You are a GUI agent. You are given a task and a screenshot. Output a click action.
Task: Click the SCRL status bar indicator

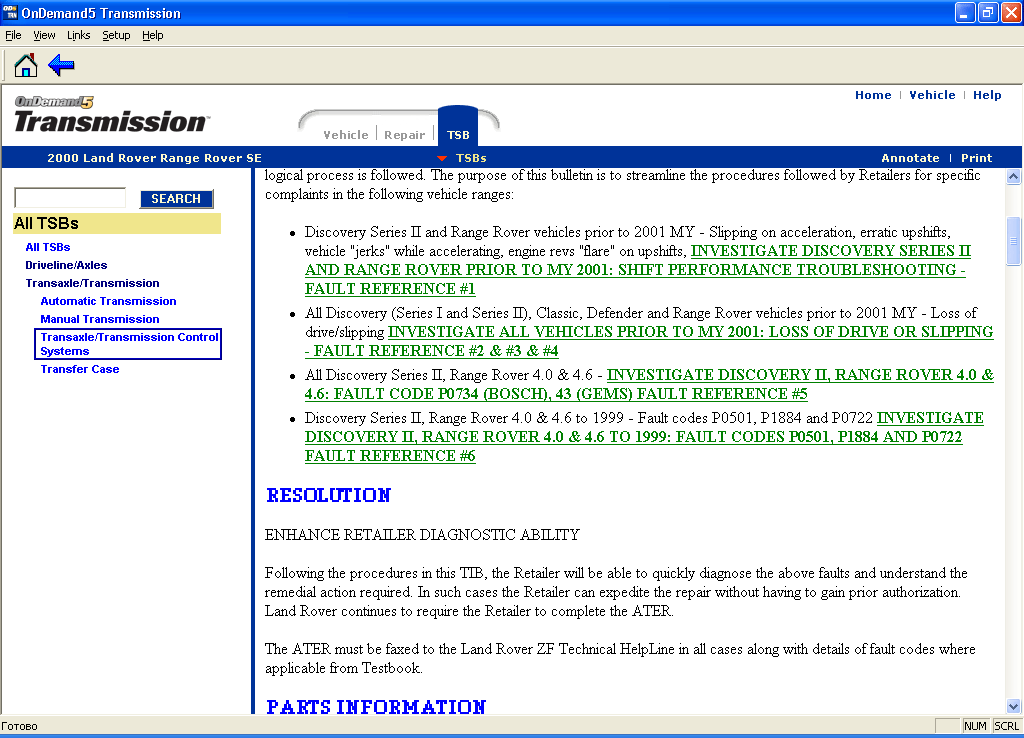pos(1006,726)
